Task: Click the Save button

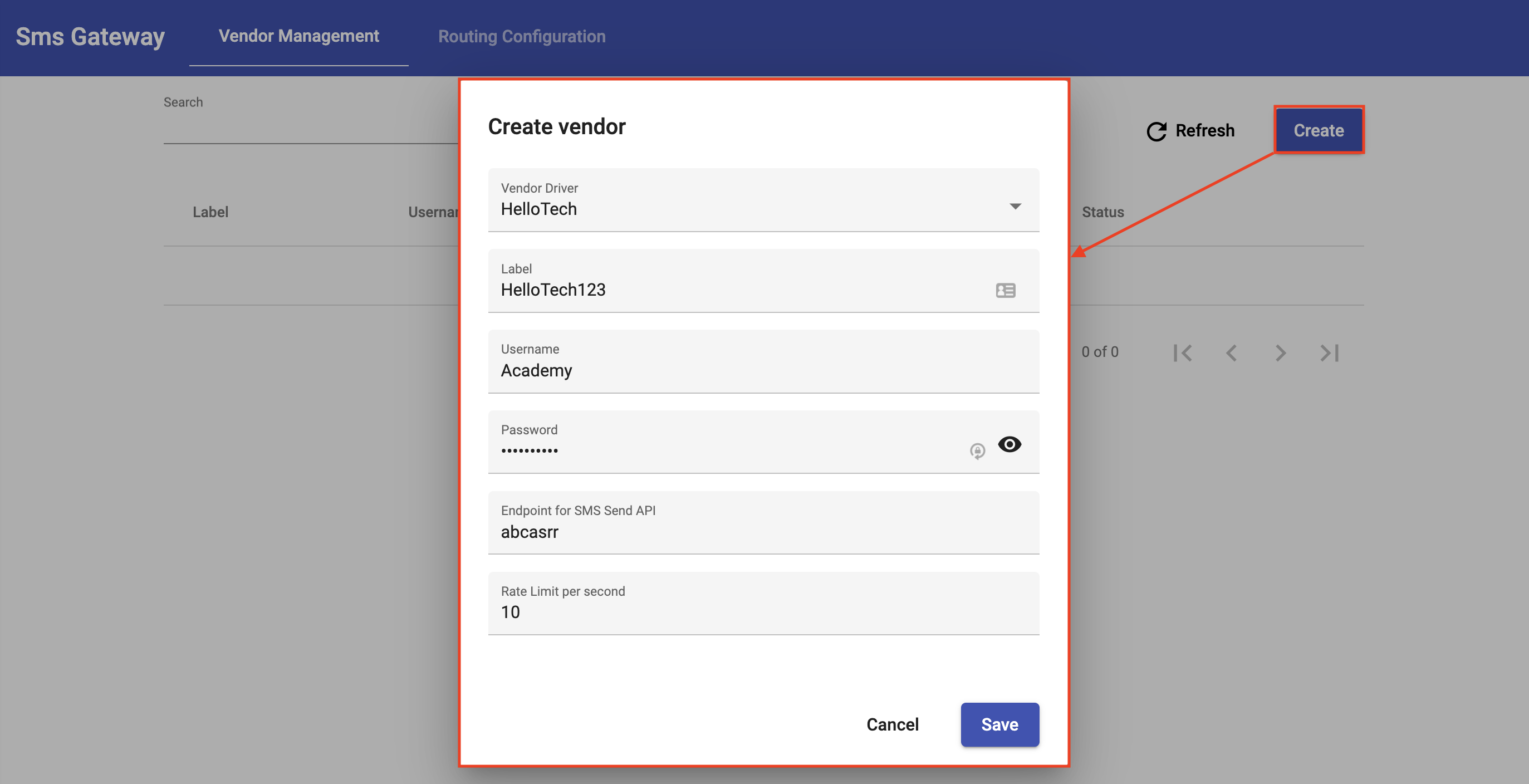Action: (x=999, y=724)
